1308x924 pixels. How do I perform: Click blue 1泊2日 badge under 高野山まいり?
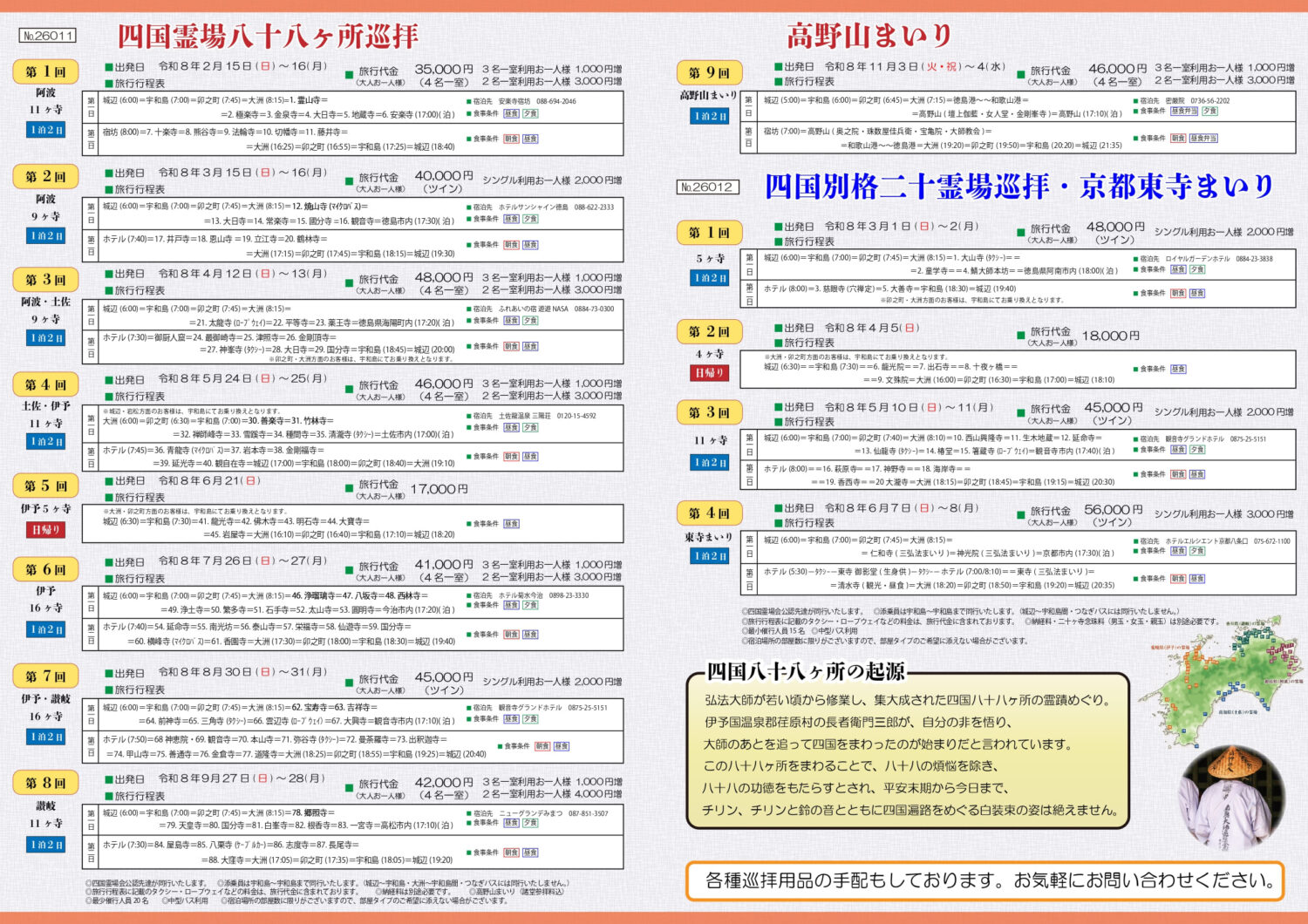pos(710,116)
